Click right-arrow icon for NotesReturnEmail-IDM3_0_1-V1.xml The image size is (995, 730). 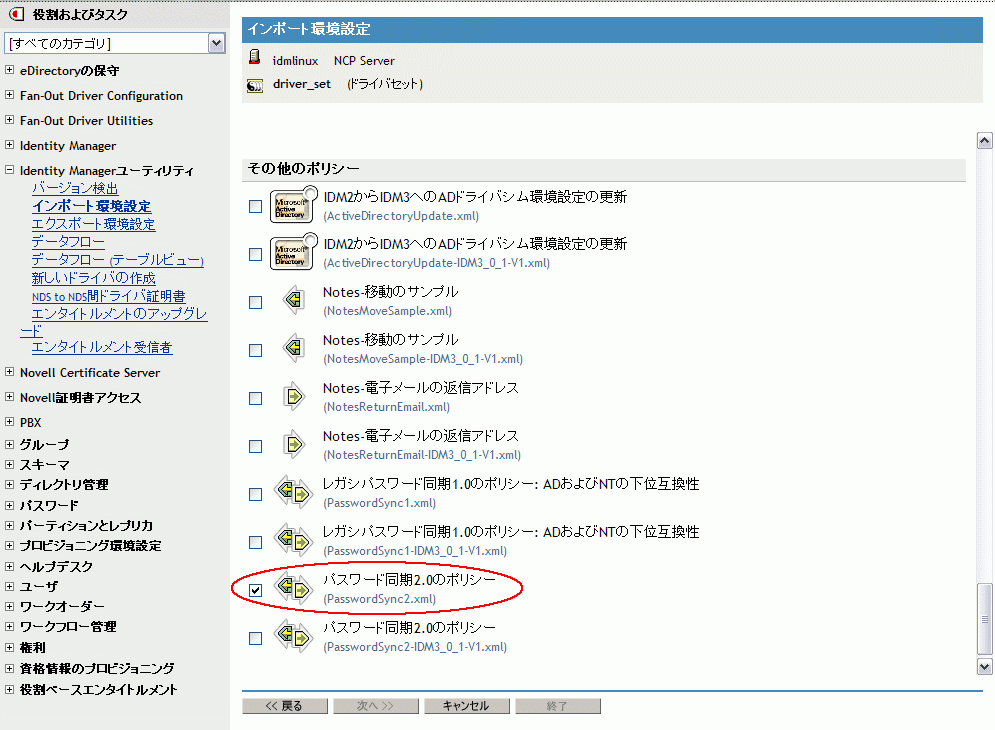click(x=294, y=444)
